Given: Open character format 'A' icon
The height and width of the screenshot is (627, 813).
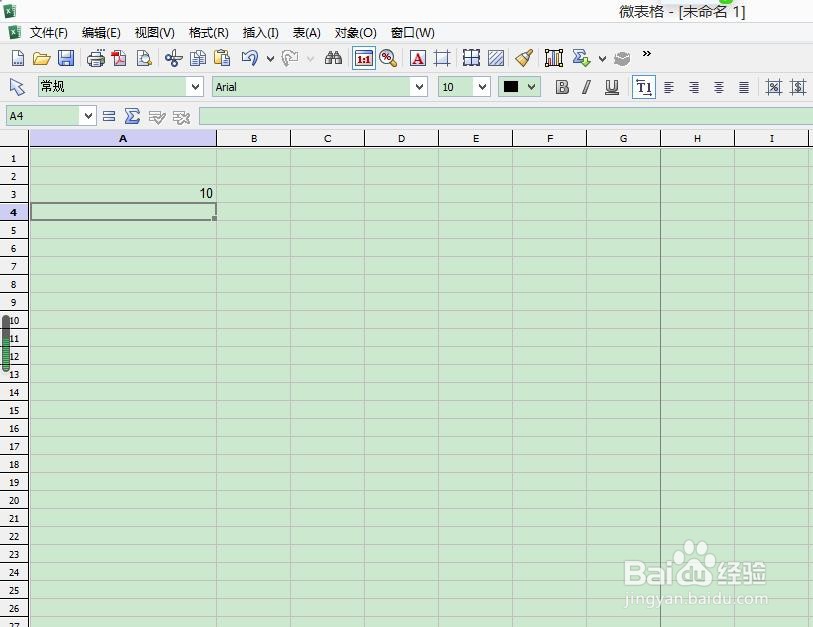Looking at the screenshot, I should pos(417,58).
